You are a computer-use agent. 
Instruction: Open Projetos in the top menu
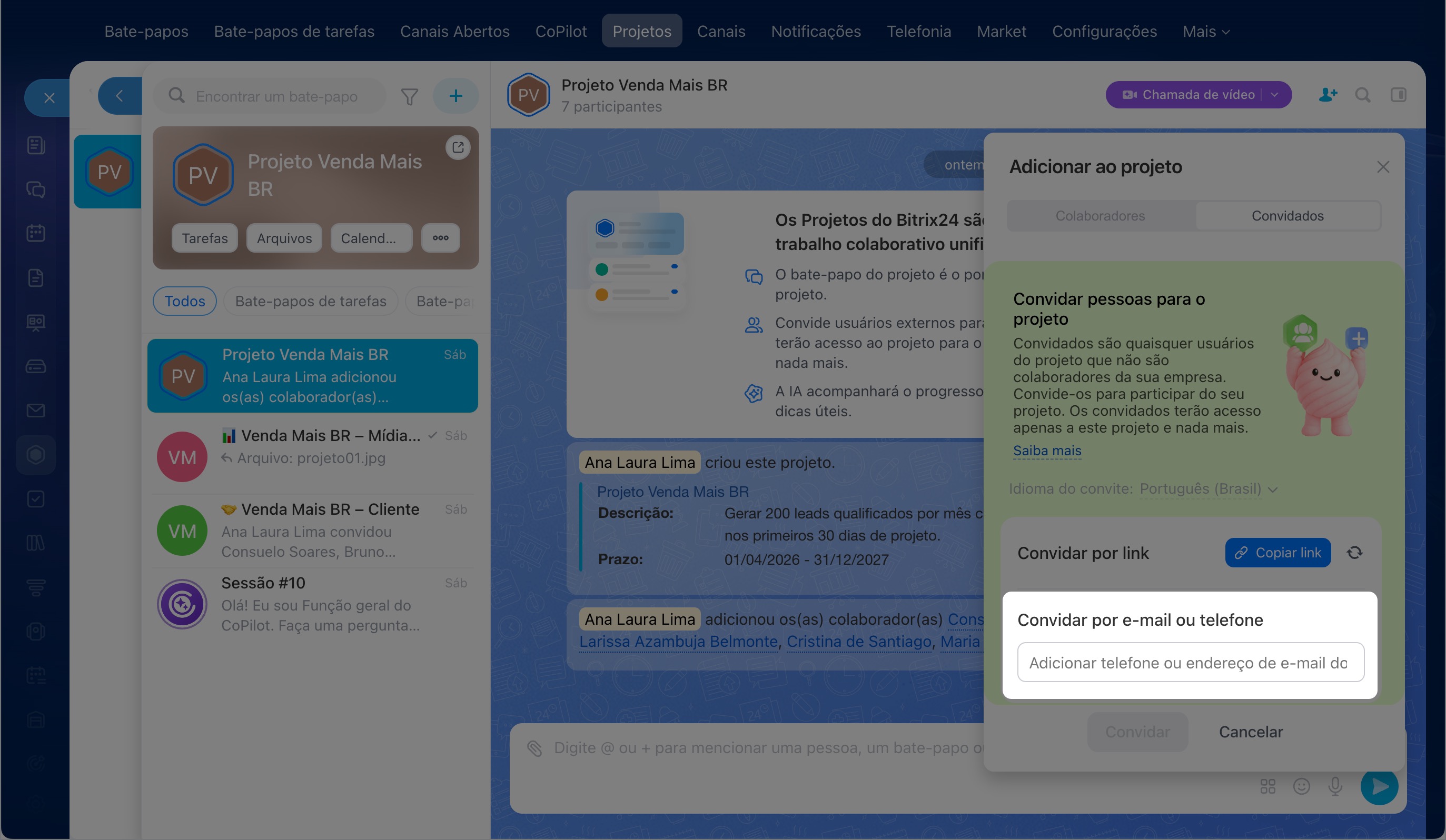click(642, 31)
